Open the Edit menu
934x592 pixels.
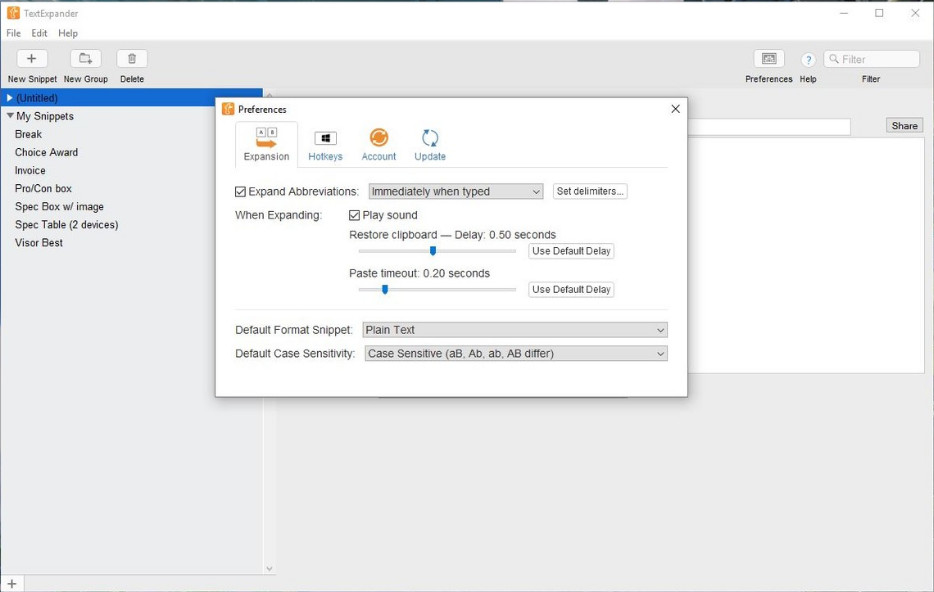(x=39, y=33)
